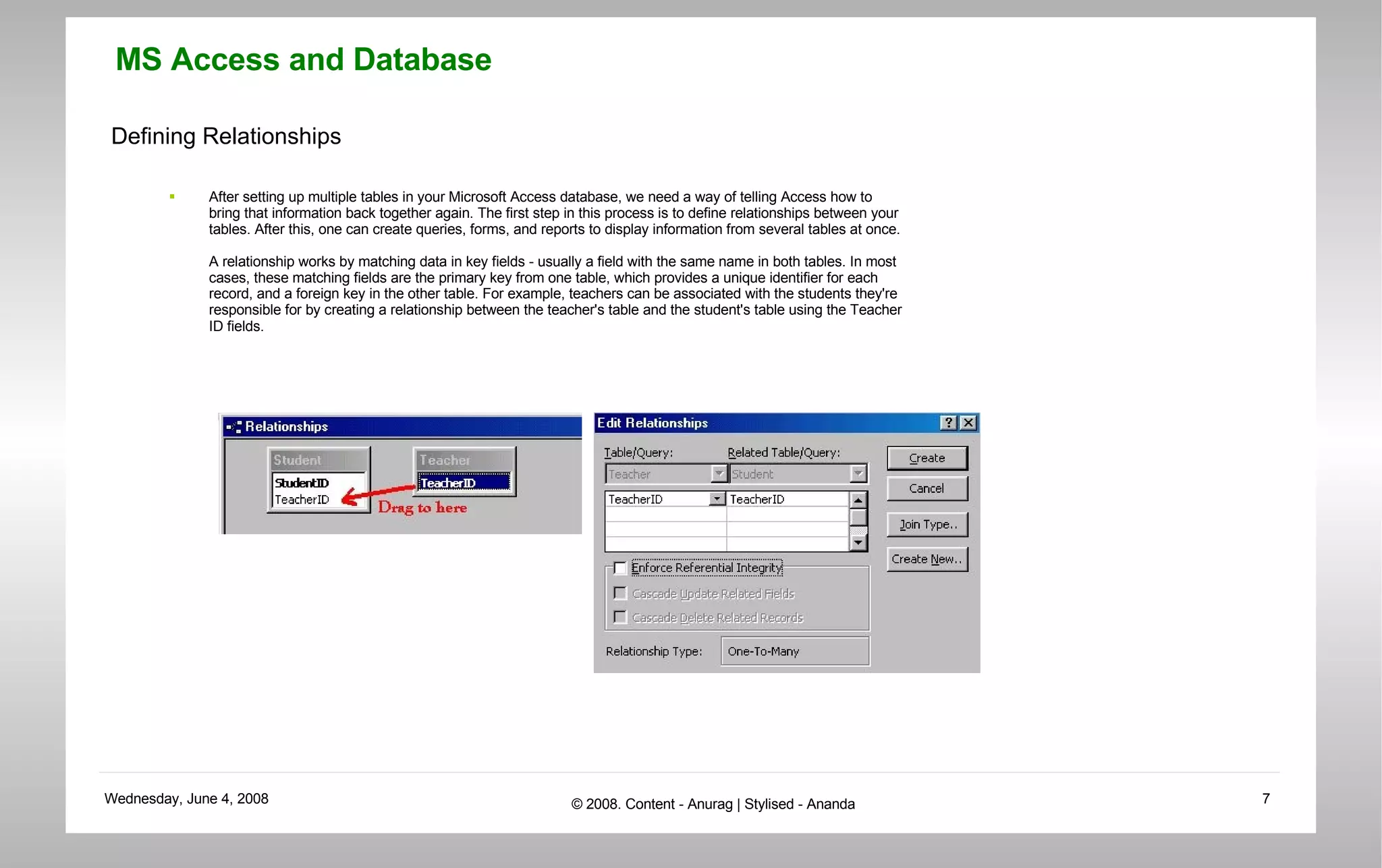Select StudentID field in Student table

[x=302, y=483]
